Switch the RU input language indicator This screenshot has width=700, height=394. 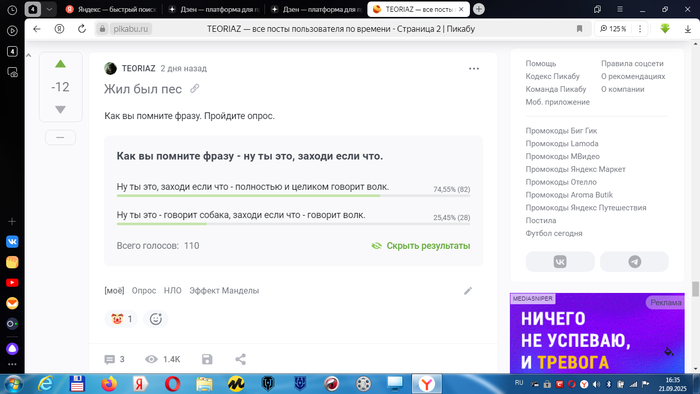click(519, 383)
